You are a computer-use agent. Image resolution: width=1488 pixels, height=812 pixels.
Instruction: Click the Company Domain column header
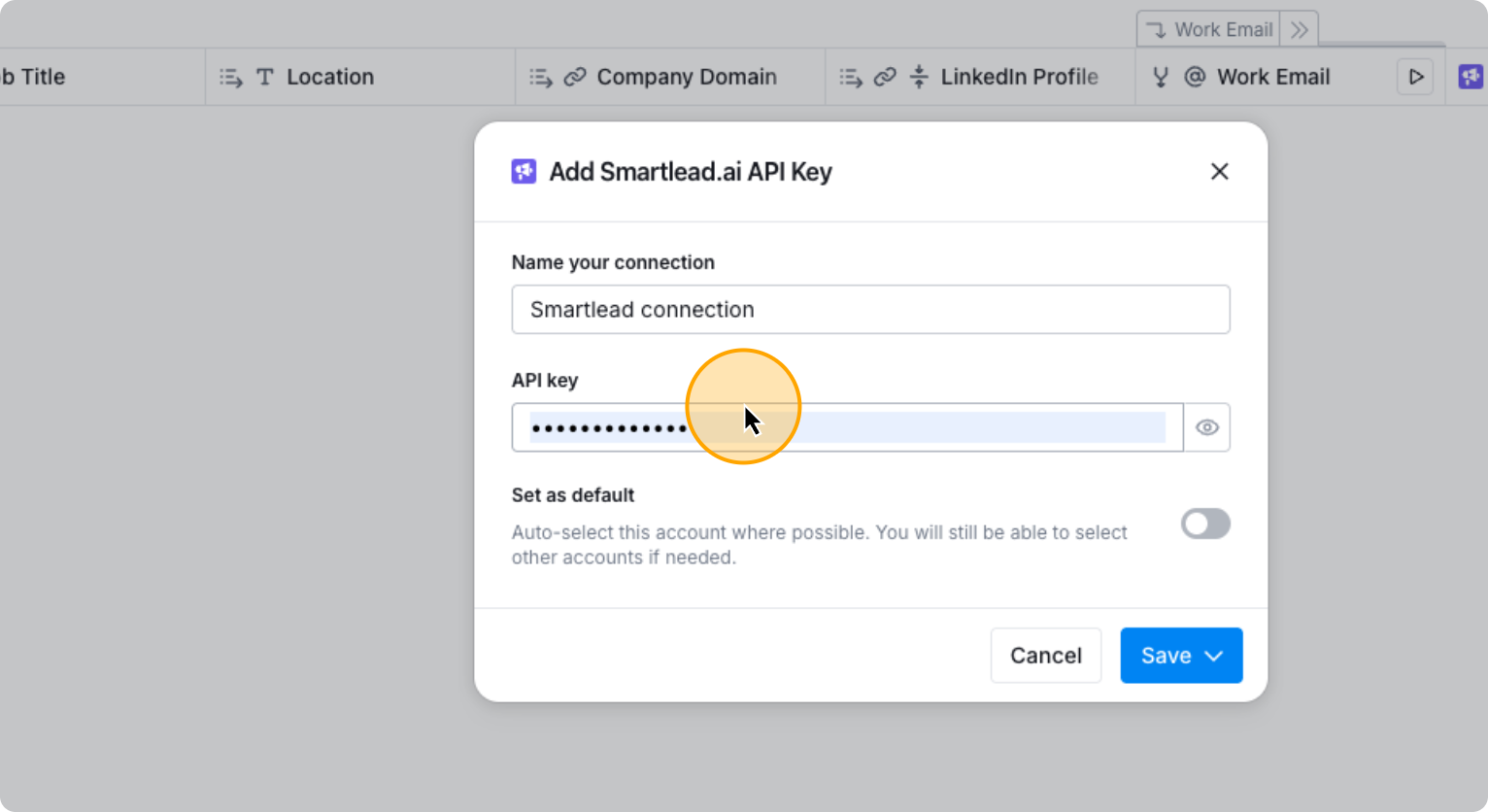[x=686, y=77]
